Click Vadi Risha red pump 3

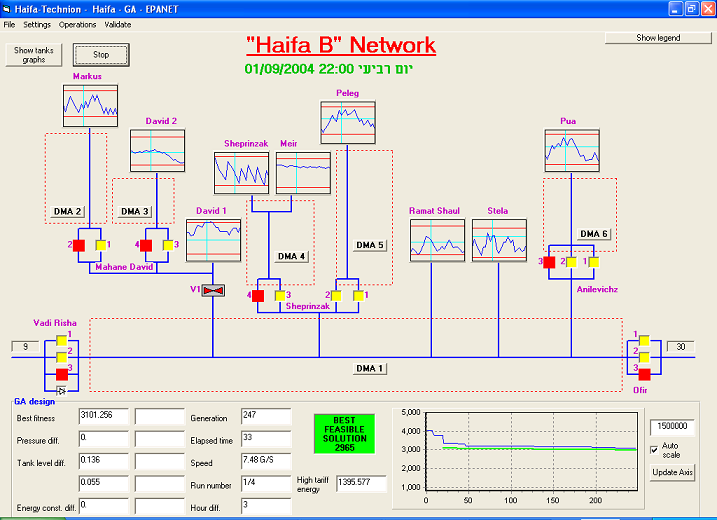coord(62,375)
